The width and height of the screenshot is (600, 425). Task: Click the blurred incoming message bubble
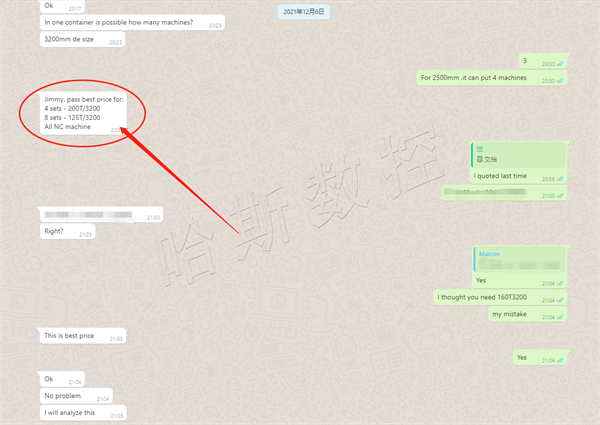[101, 215]
